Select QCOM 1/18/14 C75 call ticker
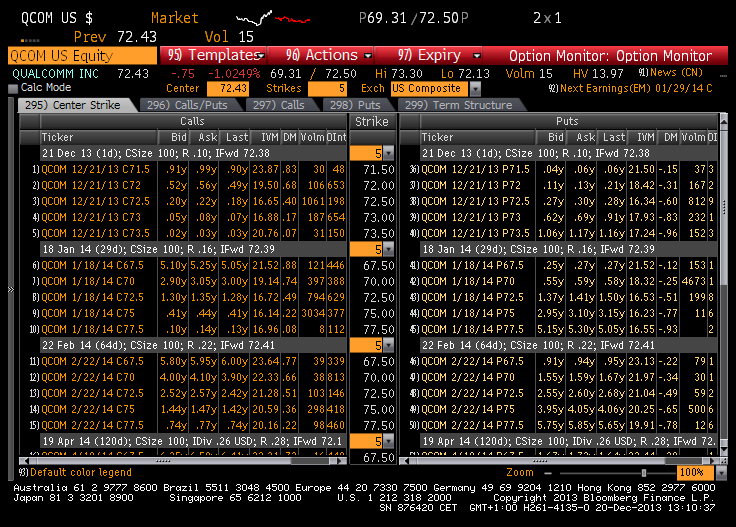 pos(88,313)
